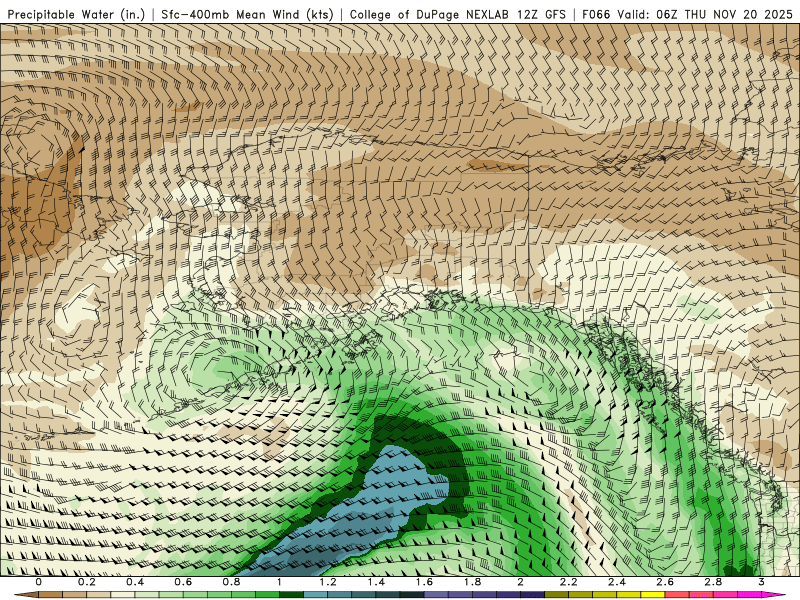Click the "2.6" label on the color scale
This screenshot has height=600, width=800.
[x=665, y=582]
